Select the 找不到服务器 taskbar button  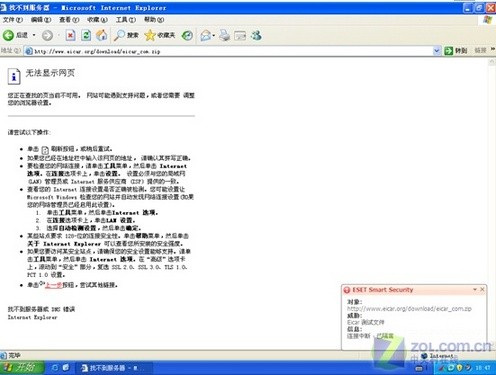[114, 368]
